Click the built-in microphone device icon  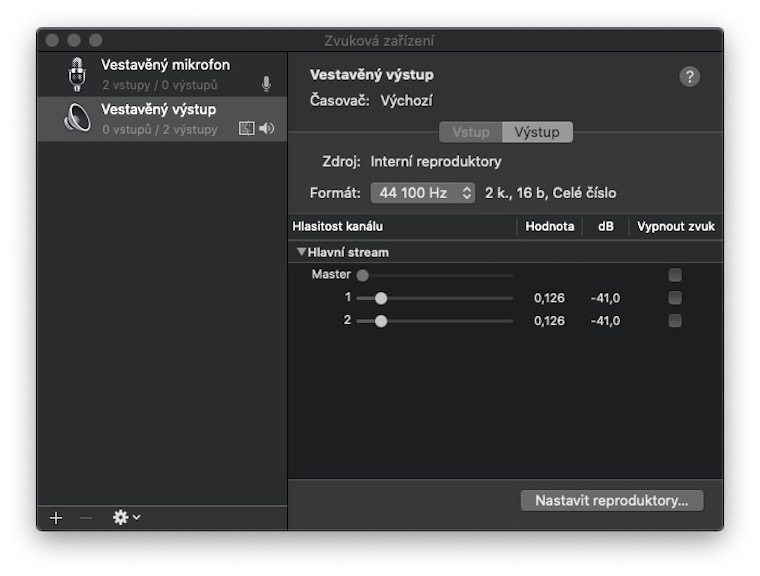[x=77, y=74]
